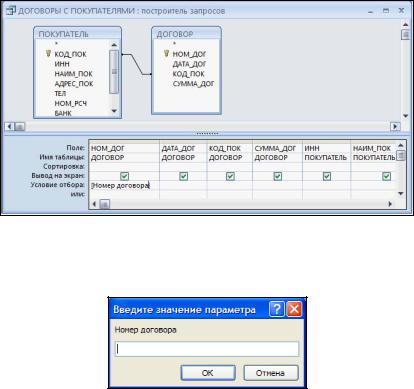Click the right arrow of table pane horizontal scrollbar

tap(395, 126)
